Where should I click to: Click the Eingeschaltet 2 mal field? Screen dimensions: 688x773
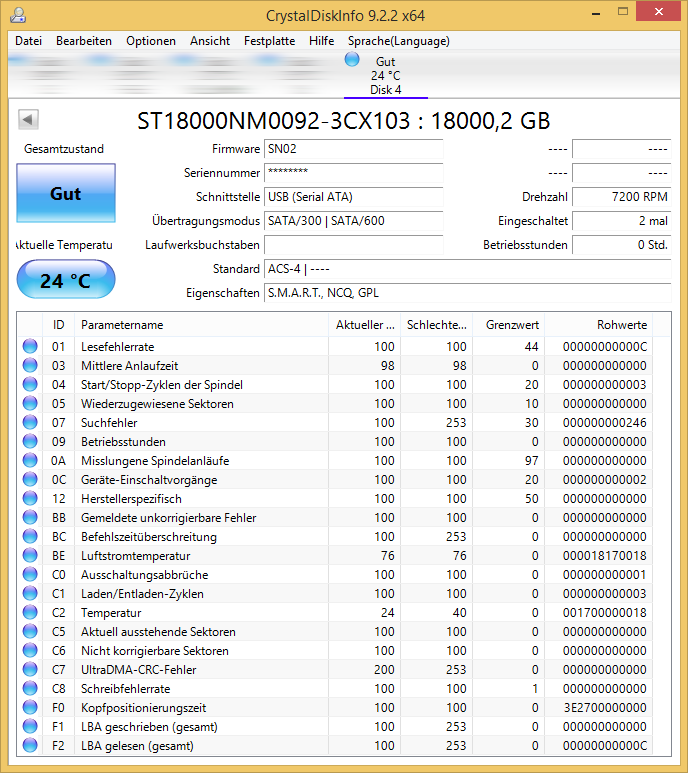point(621,221)
